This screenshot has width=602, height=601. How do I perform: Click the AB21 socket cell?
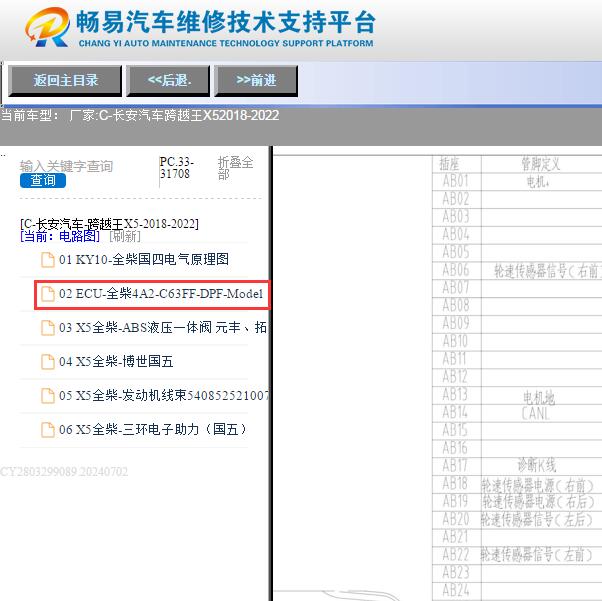(456, 537)
